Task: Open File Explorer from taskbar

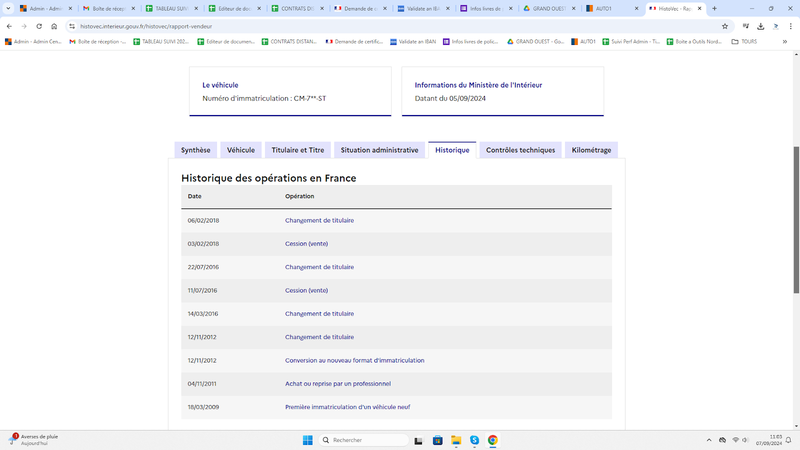Action: [456, 440]
